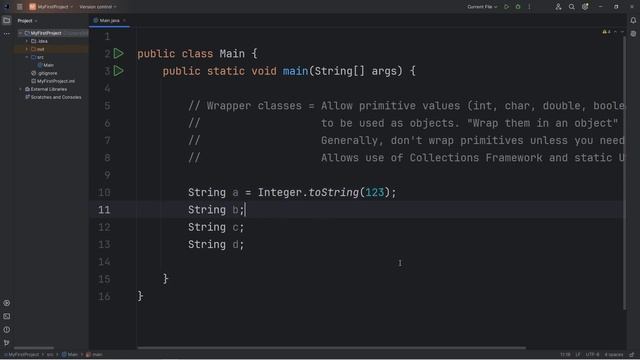Change LF line separator setting
This screenshot has height=360, width=640.
[x=578, y=355]
